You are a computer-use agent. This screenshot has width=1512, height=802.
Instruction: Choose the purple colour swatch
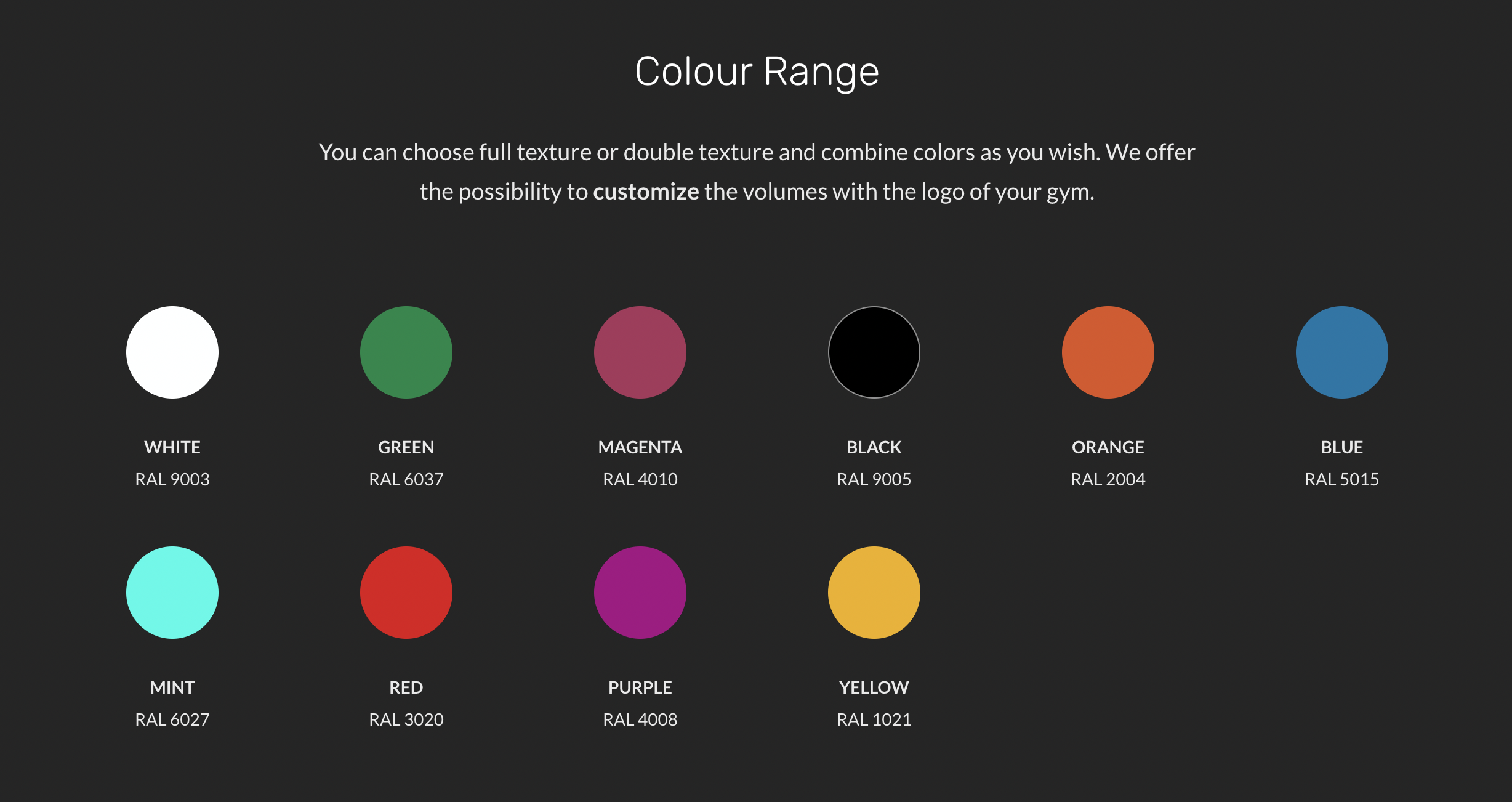[x=640, y=593]
